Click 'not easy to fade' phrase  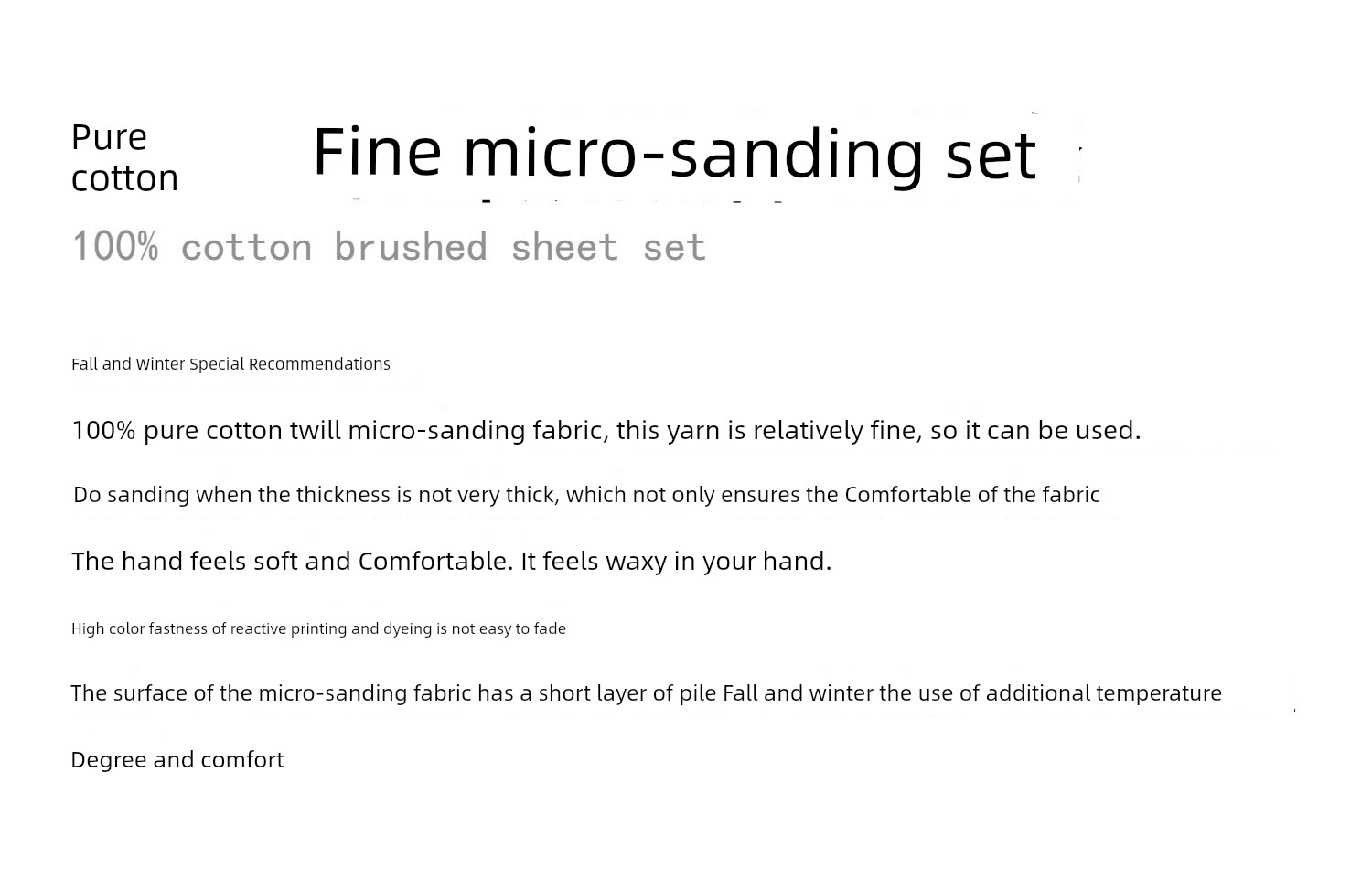click(509, 628)
